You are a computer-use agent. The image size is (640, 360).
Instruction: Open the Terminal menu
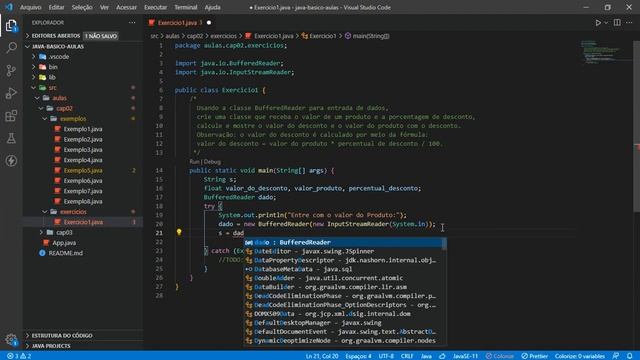pyautogui.click(x=186, y=7)
